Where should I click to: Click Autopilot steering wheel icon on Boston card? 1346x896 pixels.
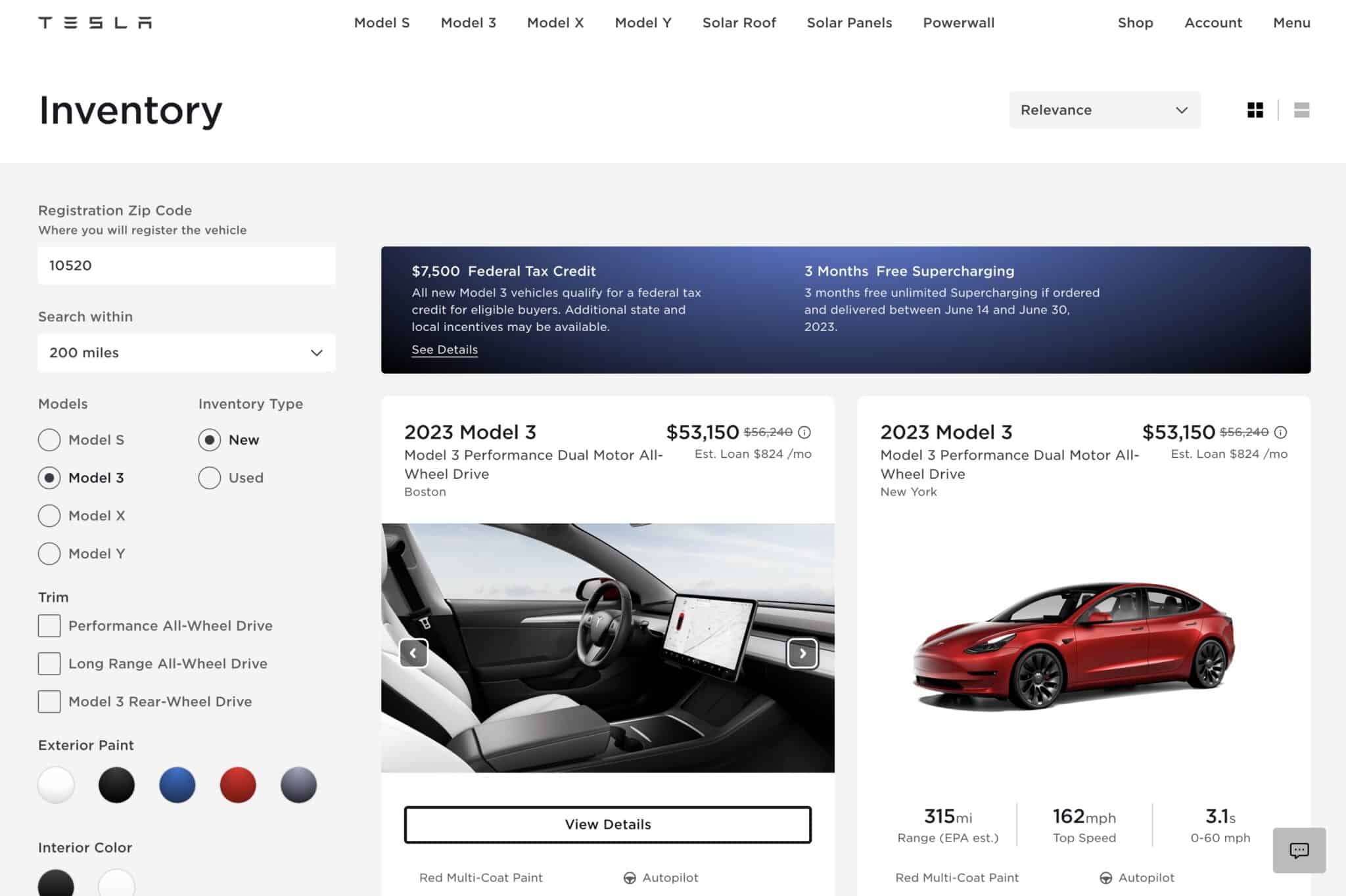[630, 878]
